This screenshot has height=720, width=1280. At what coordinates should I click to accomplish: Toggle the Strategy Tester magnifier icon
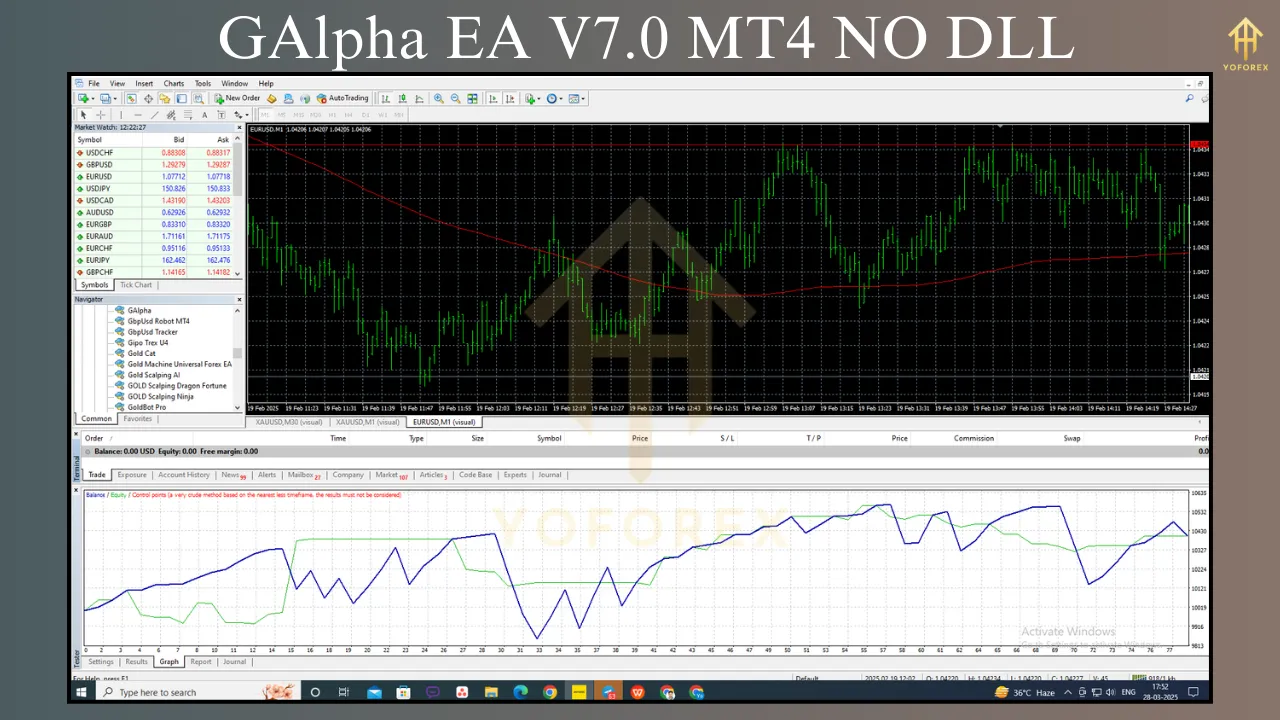[x=198, y=98]
